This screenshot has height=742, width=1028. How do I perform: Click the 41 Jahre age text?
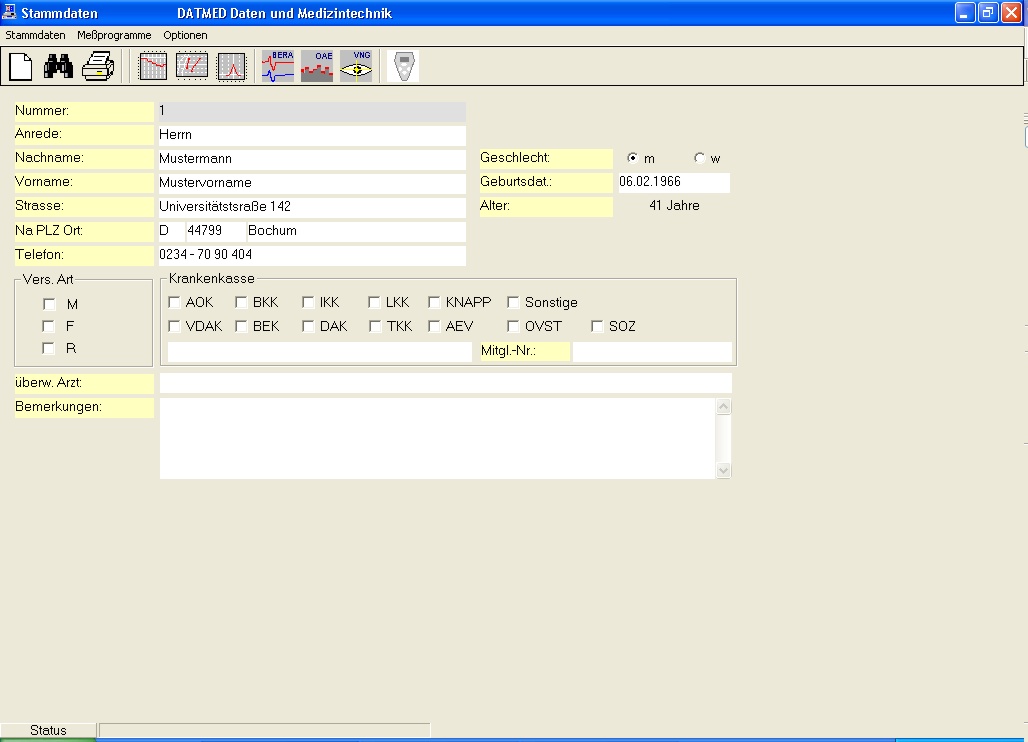point(674,206)
